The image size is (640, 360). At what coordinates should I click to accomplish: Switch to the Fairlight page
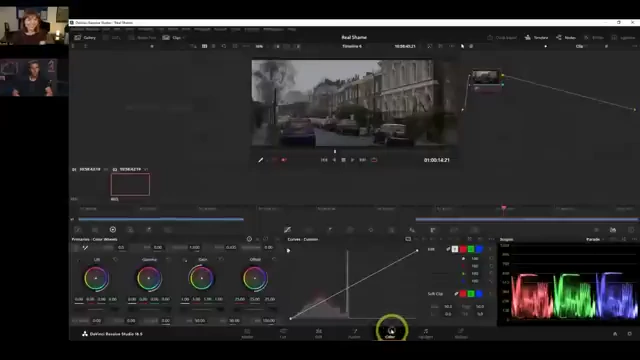point(426,333)
